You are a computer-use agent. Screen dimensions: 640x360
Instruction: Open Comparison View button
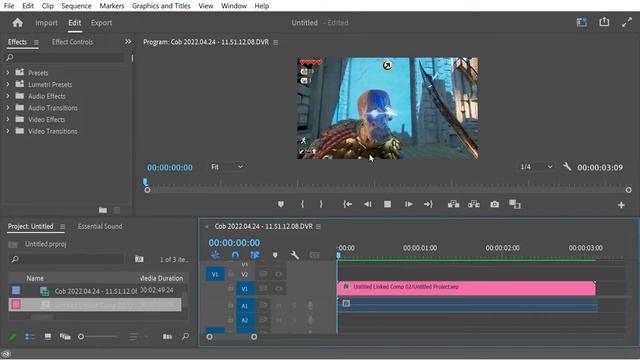point(515,204)
